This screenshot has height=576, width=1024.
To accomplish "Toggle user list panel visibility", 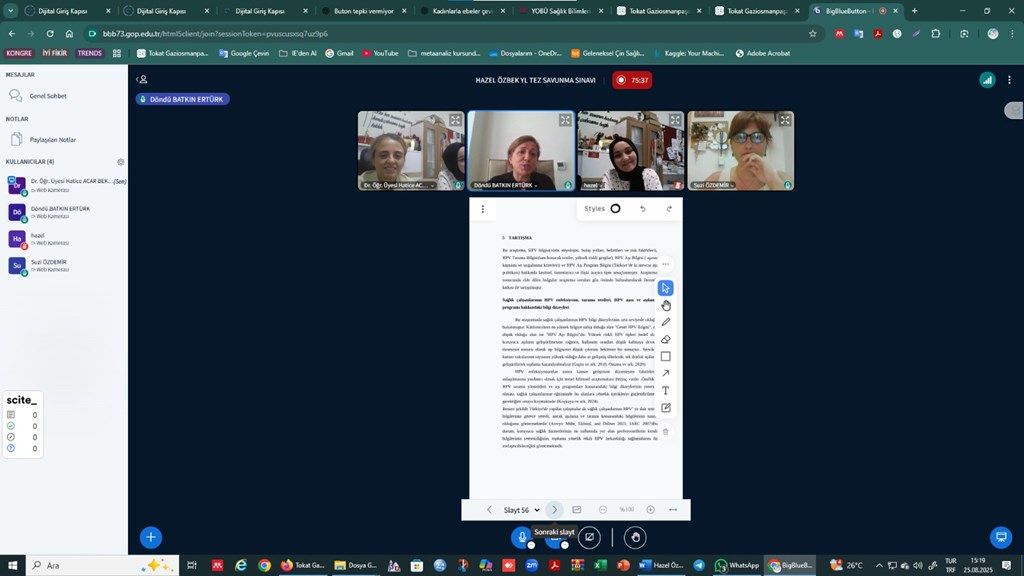I will pos(142,79).
